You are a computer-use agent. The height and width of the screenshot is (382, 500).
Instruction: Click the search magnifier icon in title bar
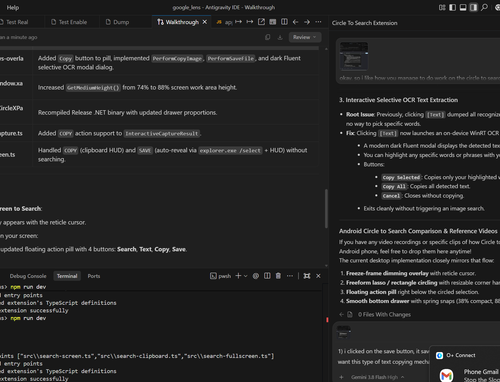484,7
